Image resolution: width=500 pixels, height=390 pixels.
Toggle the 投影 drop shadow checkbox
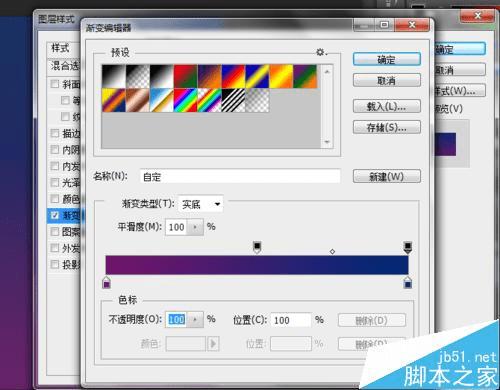(55, 264)
